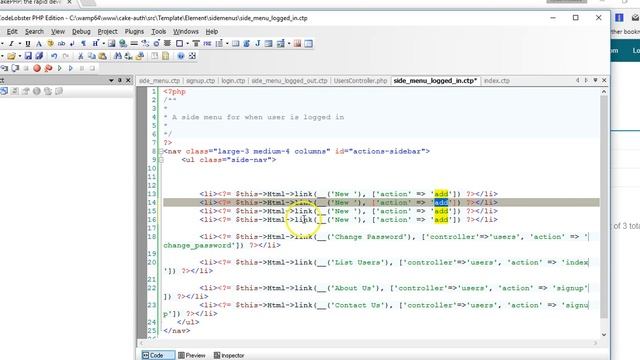This screenshot has height=360, width=640.
Task: Toggle breakpoint with red circle icon
Action: click(x=37, y=69)
